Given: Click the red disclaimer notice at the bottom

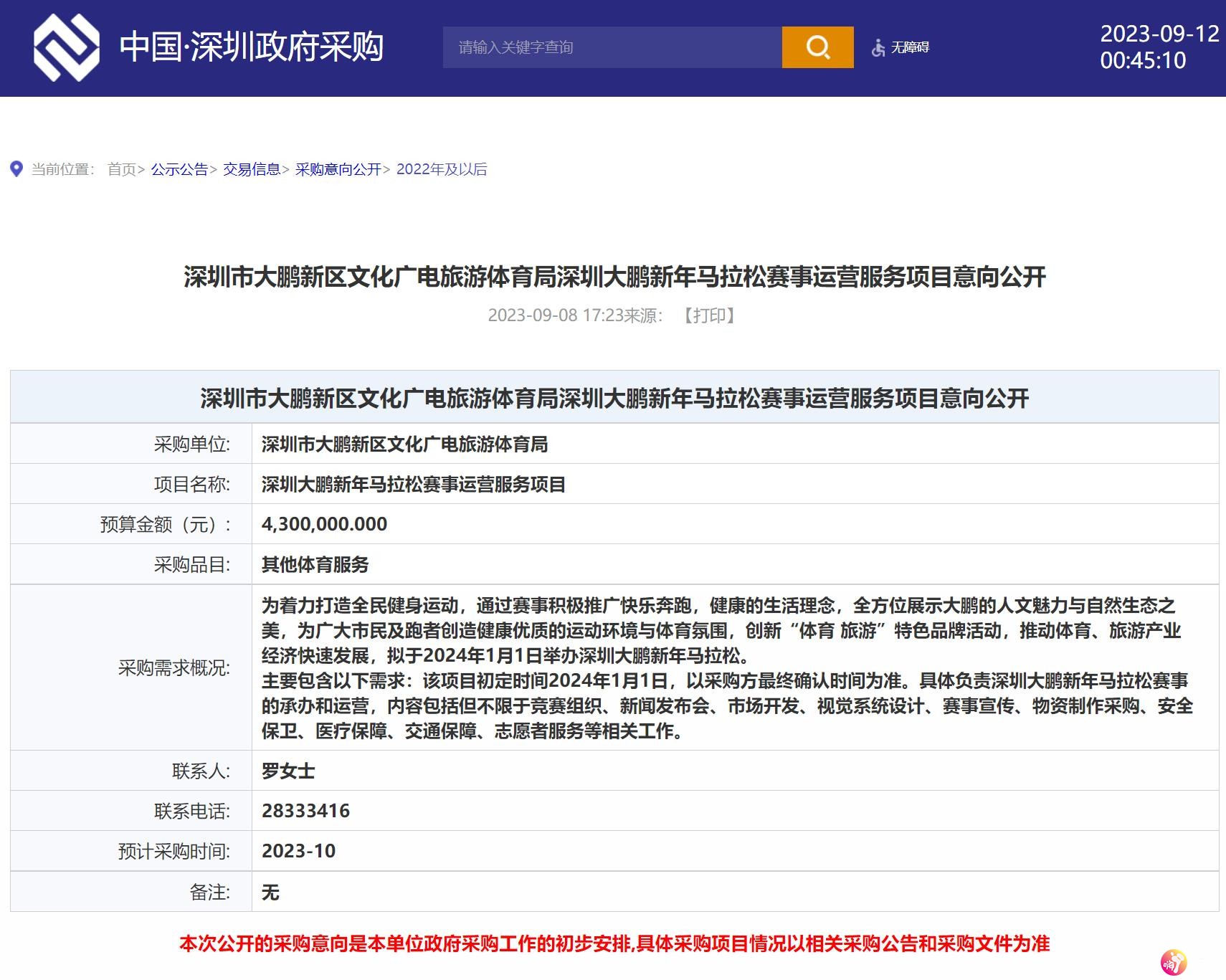Looking at the screenshot, I should (x=614, y=943).
